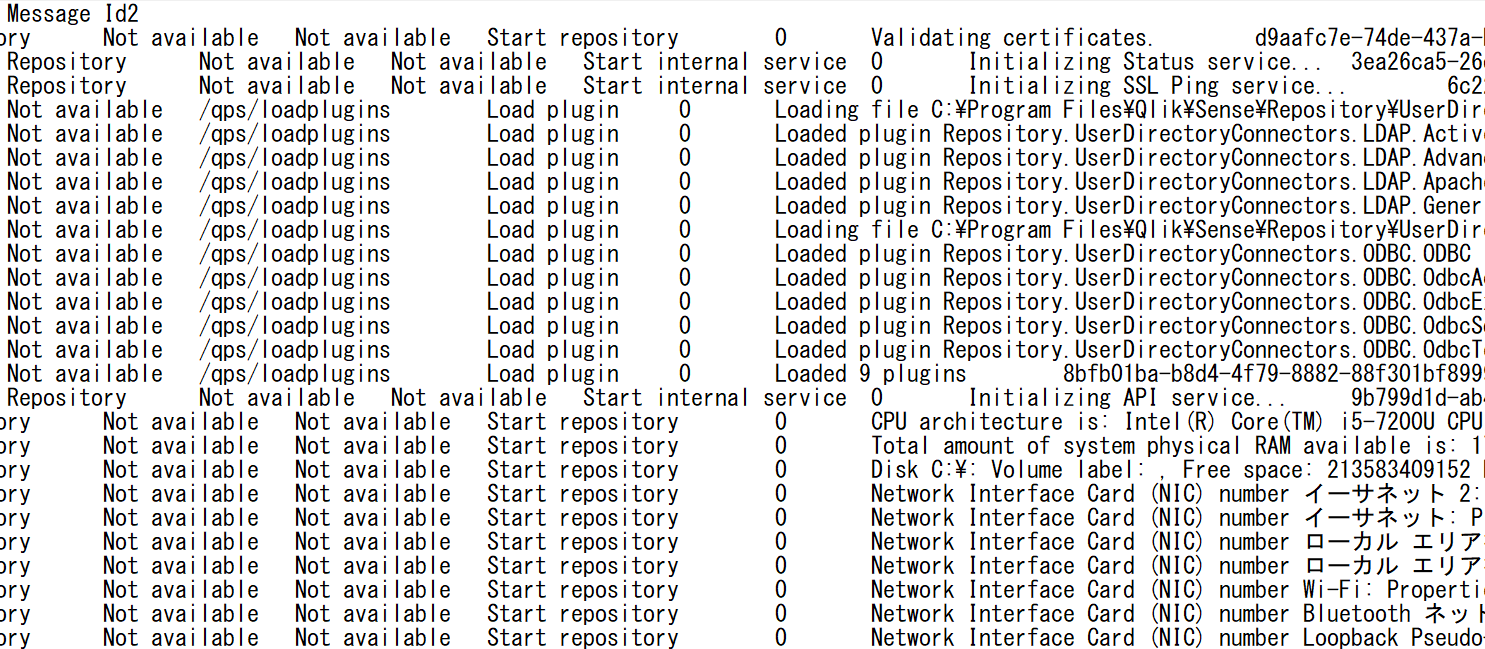Image resolution: width=1485 pixels, height=649 pixels.
Task: Select the LDAP.Generic plugin loaded row
Action: [1100, 205]
